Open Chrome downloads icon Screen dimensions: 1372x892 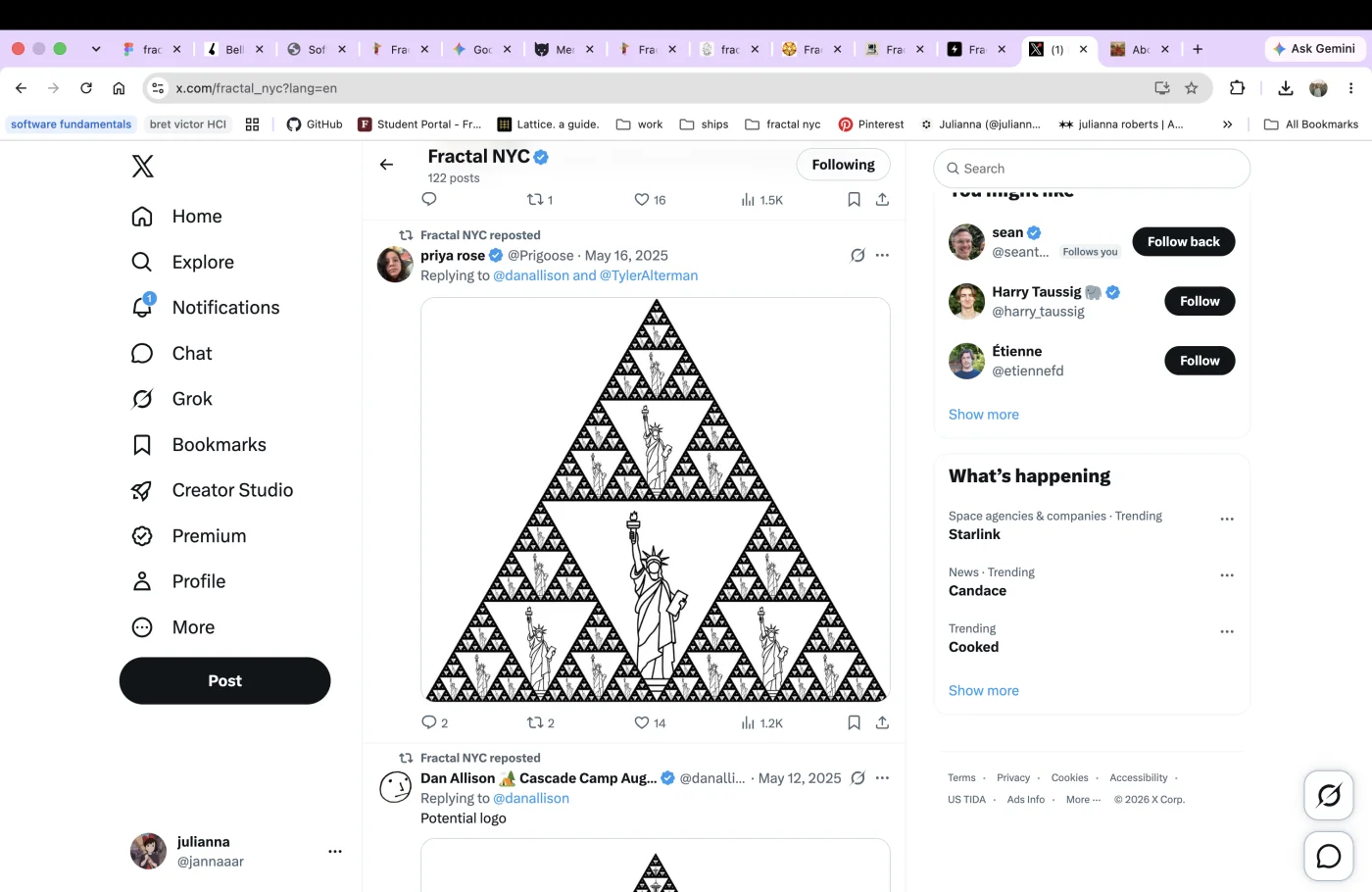click(1286, 88)
